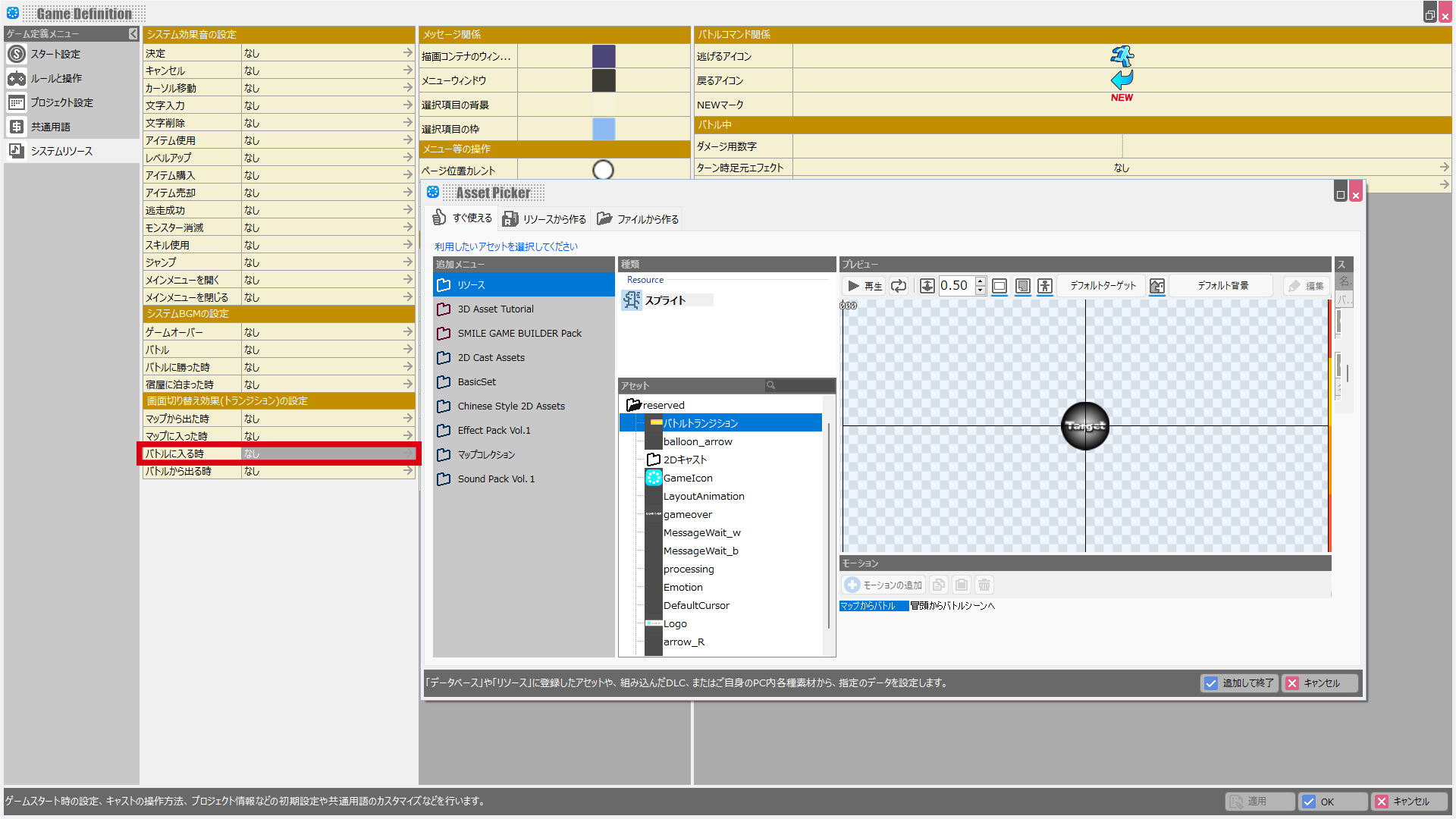Viewport: 1456px width, 819px height.
Task: Select GameIcon asset in list
Action: tap(688, 479)
